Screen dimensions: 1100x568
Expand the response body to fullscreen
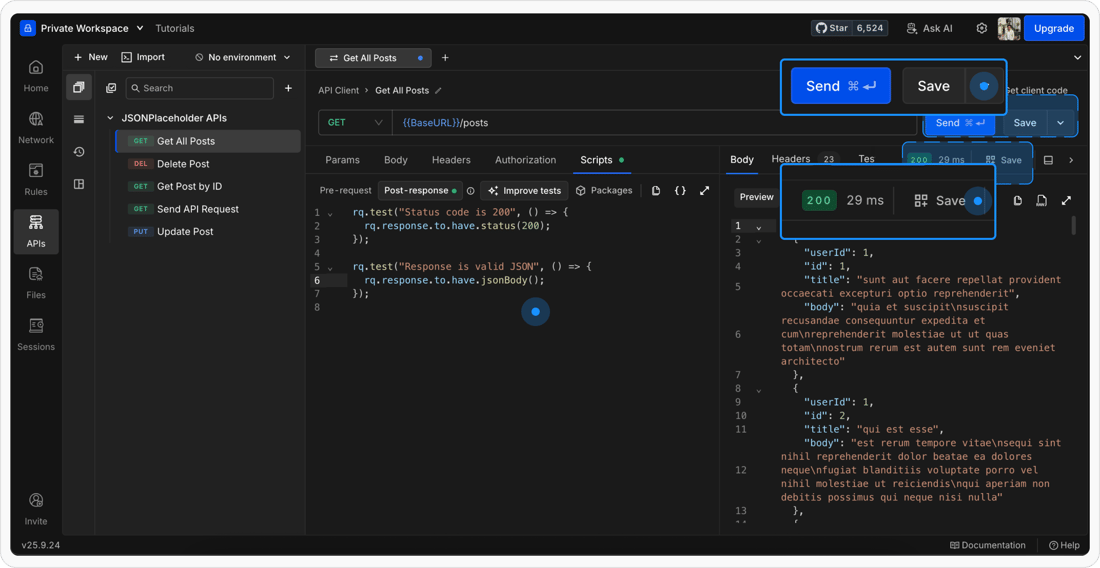pos(1066,201)
